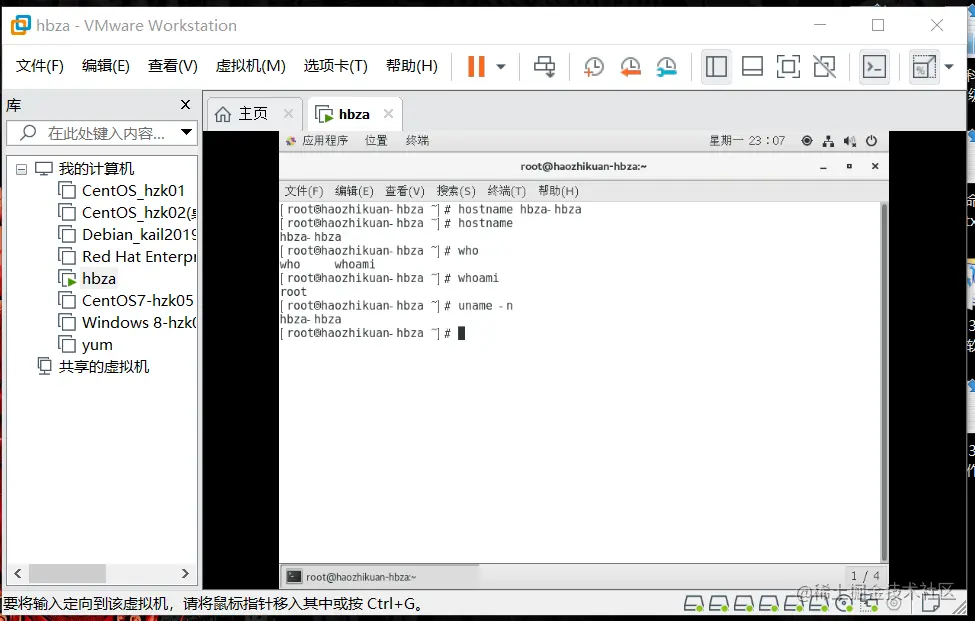Open the terminal 编辑(E) menu
This screenshot has height=621, width=975.
click(354, 191)
